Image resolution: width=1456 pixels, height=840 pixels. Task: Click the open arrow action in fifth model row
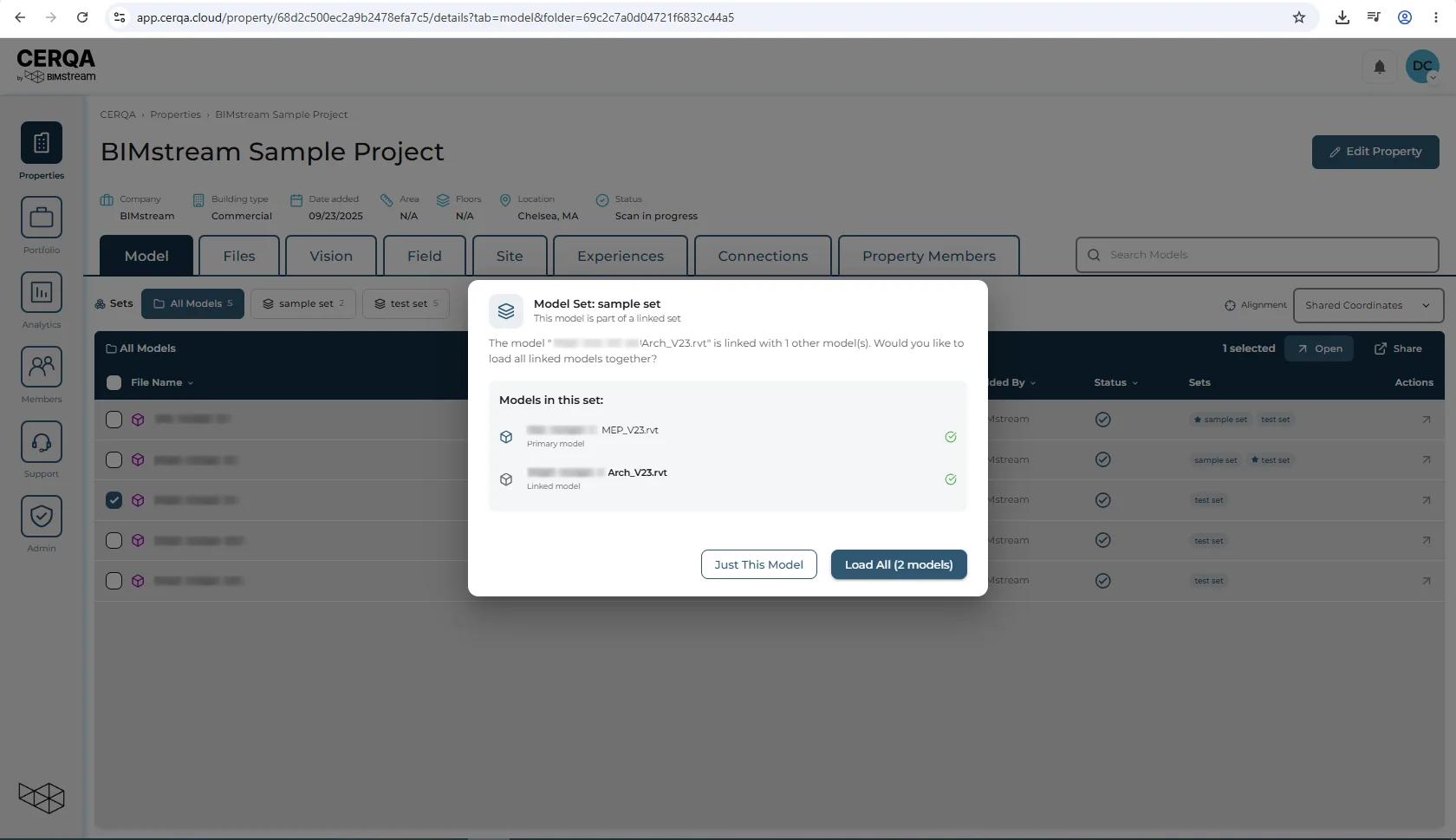tap(1427, 581)
